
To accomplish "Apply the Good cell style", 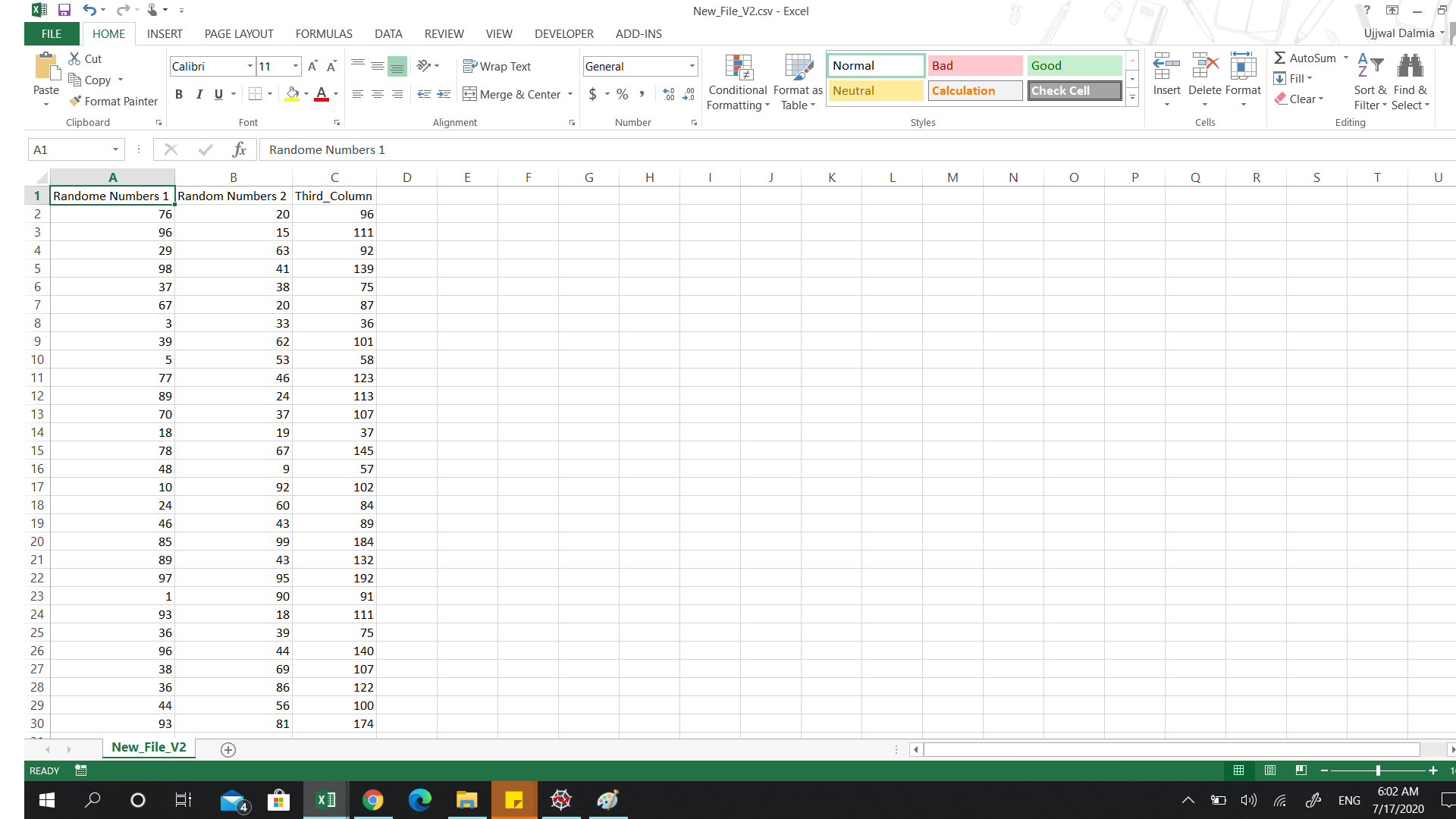I will 1074,66.
